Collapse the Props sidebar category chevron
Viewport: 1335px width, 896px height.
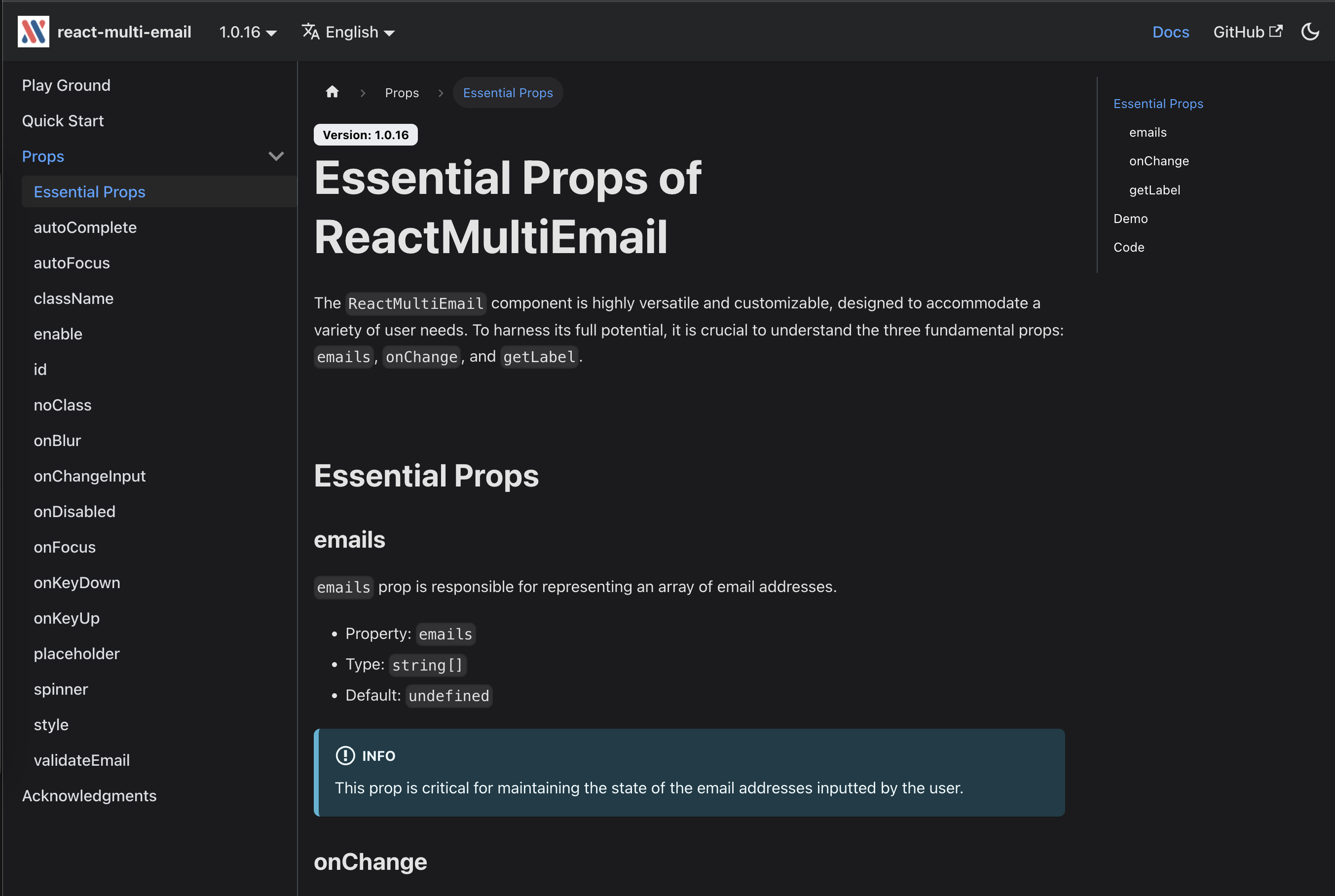pyautogui.click(x=276, y=156)
